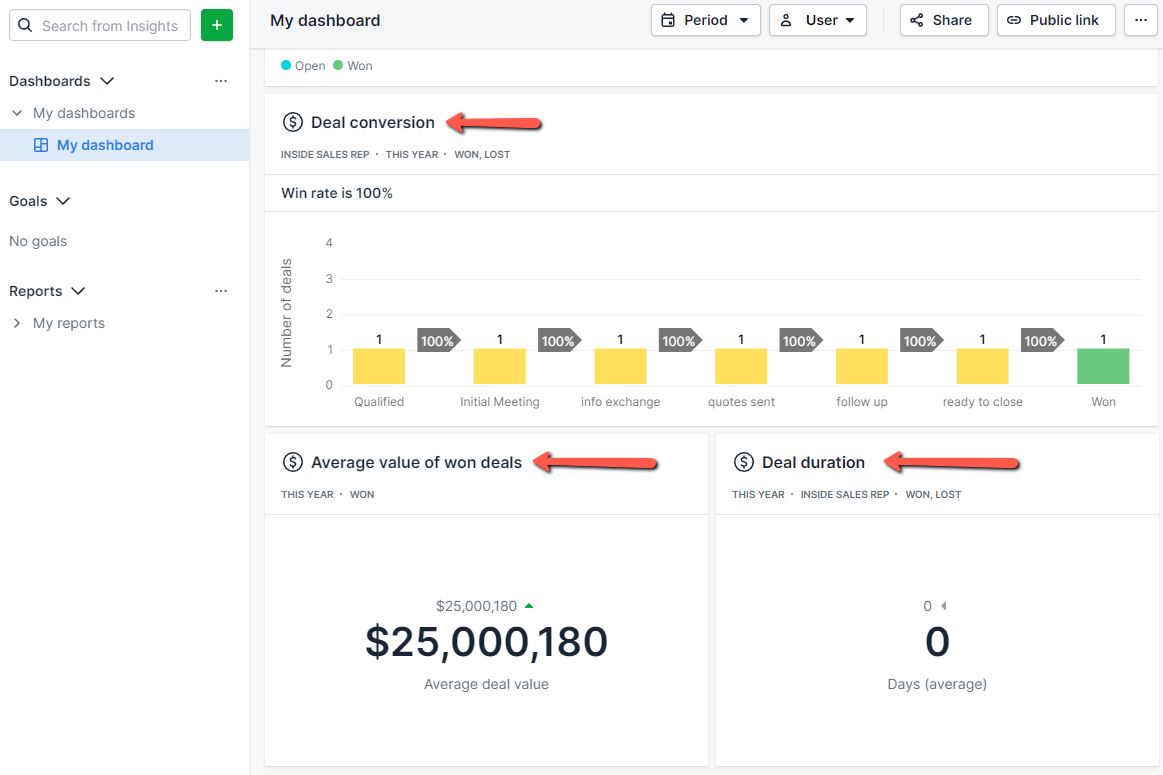Click the Public link button
Image resolution: width=1163 pixels, height=775 pixels.
1056,20
